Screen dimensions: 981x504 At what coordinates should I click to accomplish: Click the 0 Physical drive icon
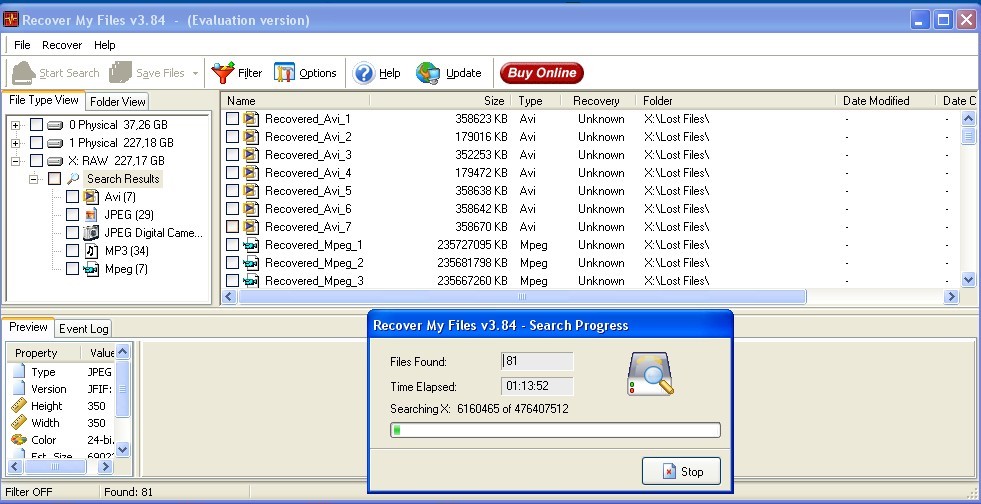tap(55, 125)
